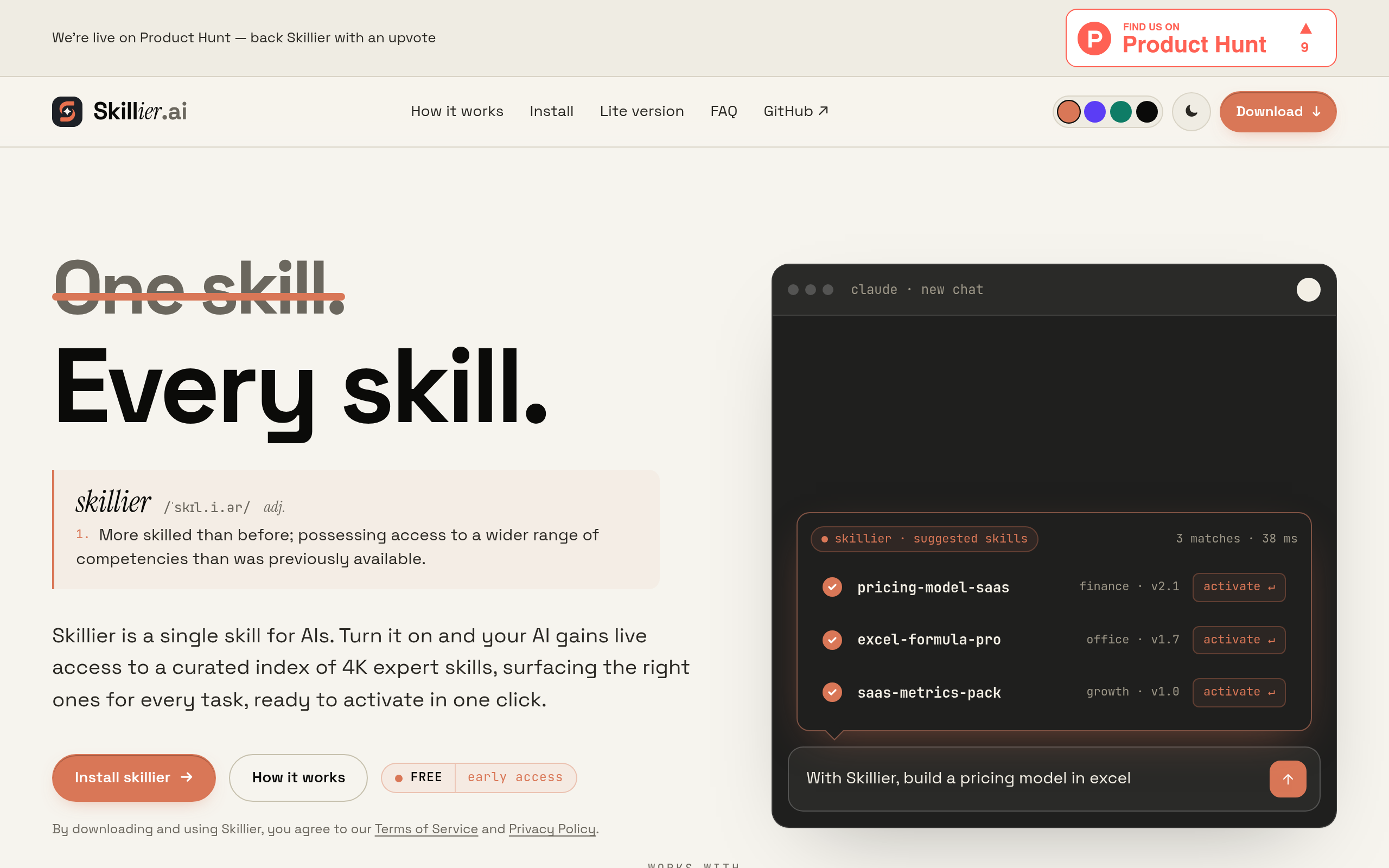Click the 'office · v1.7' label

click(x=1132, y=640)
